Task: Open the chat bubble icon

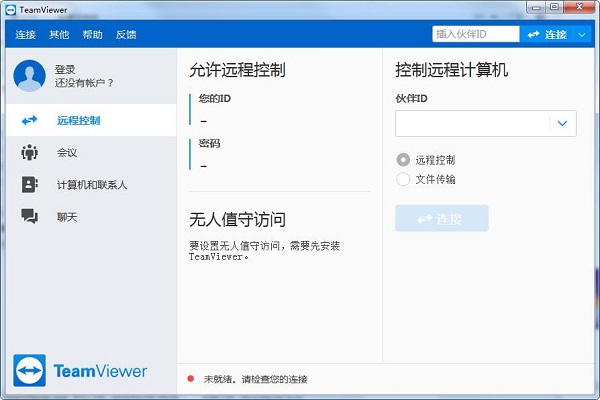Action: click(30, 216)
